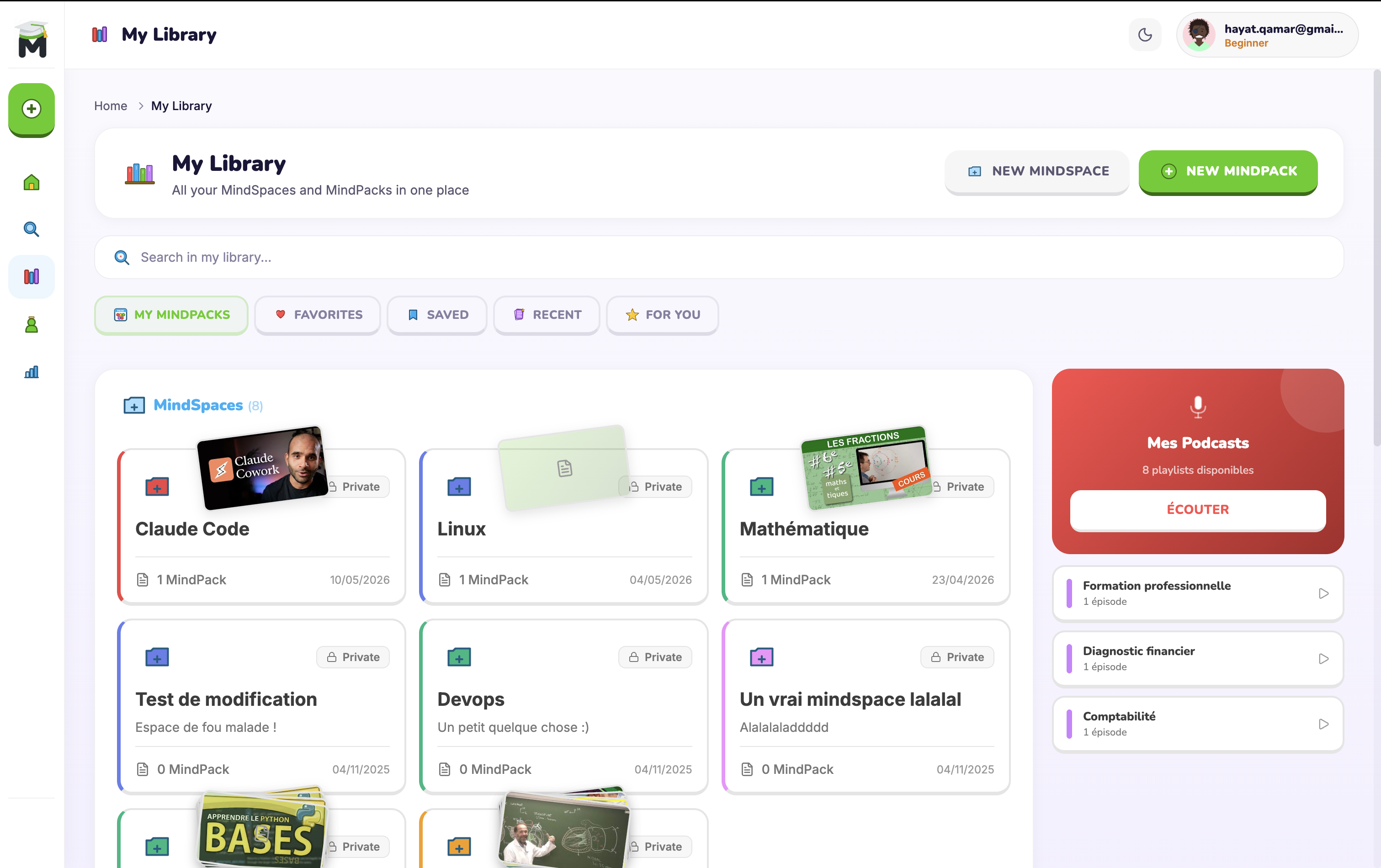Switch to the My MindPacks tab
The image size is (1381, 868).
pyautogui.click(x=171, y=315)
